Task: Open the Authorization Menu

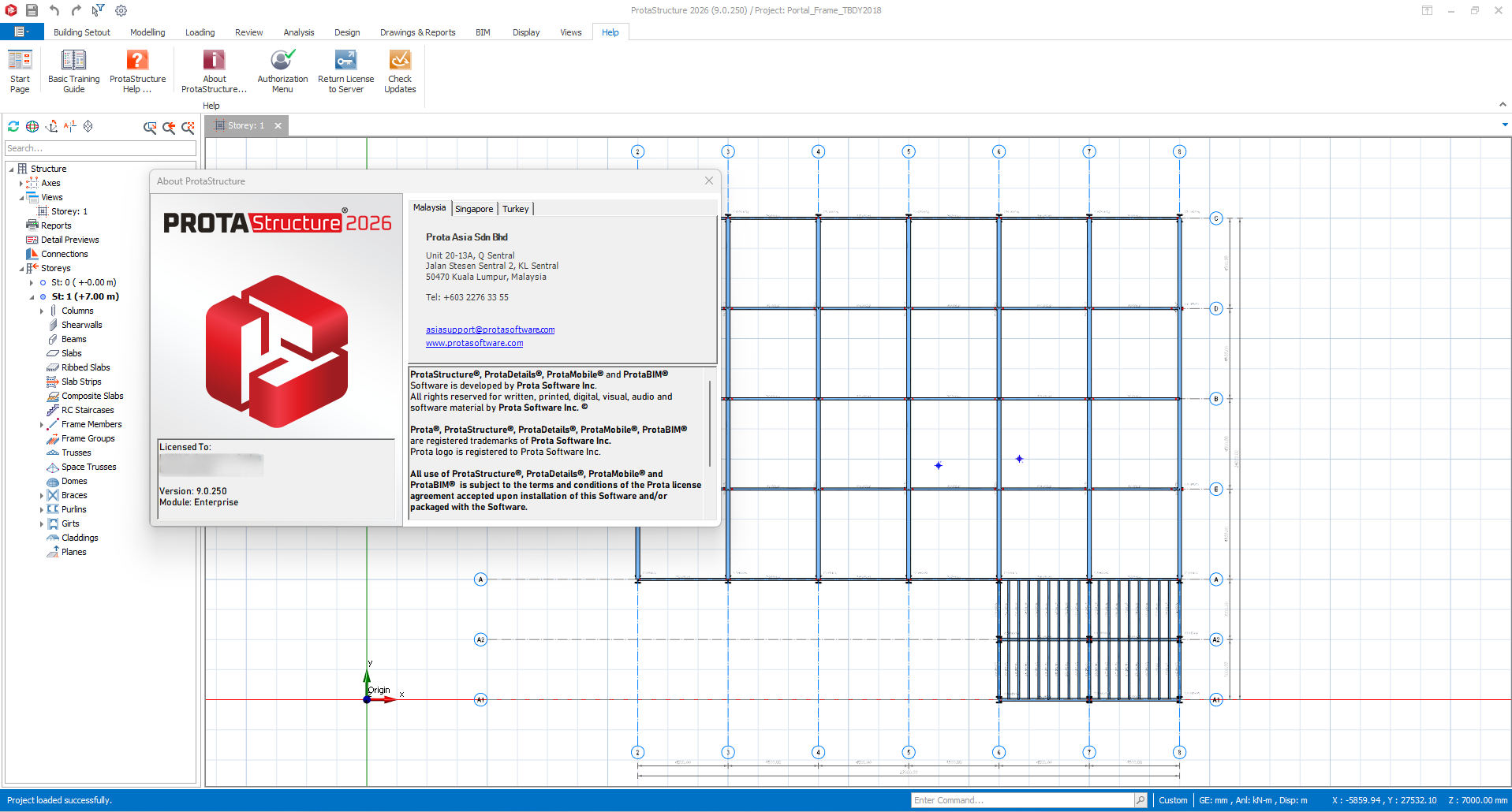Action: point(282,71)
